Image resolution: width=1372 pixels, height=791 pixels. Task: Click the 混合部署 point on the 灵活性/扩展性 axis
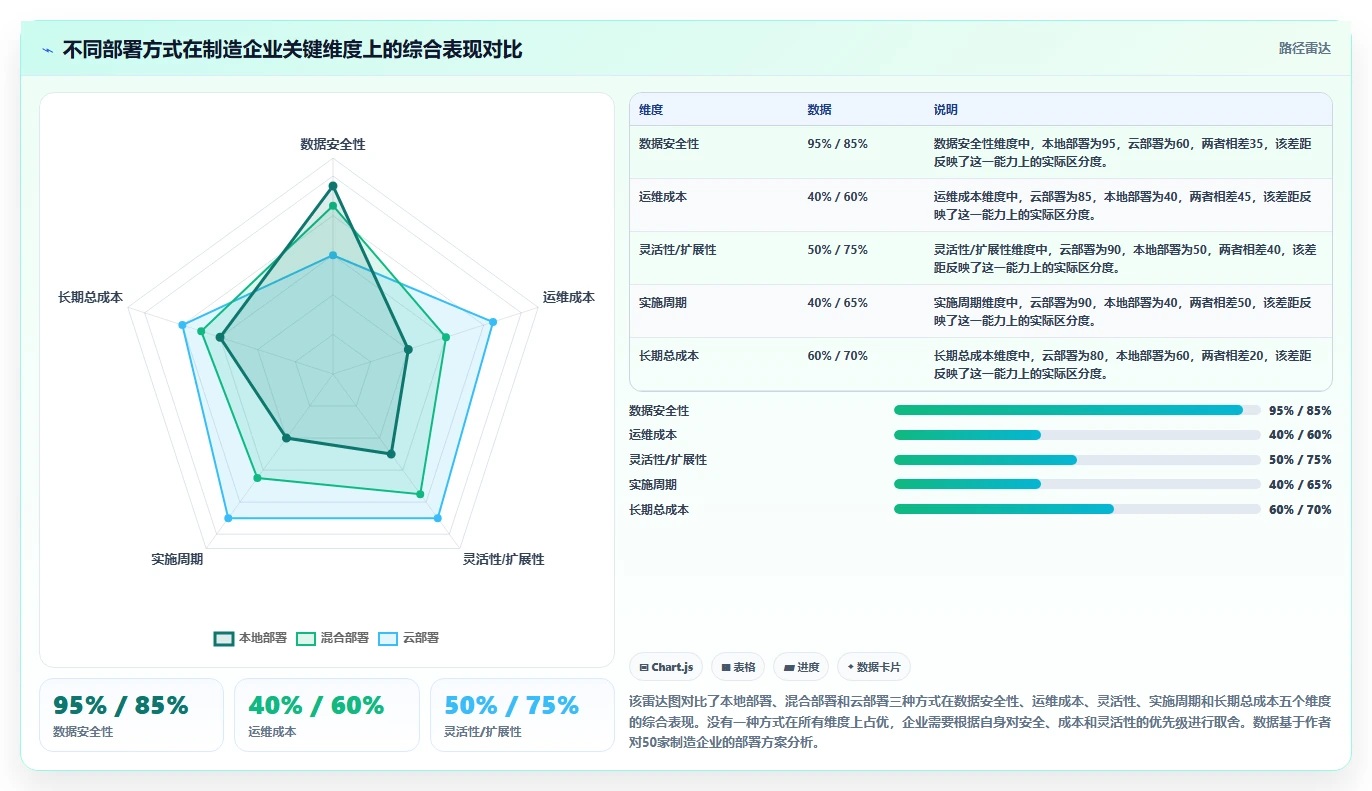pyautogui.click(x=420, y=494)
